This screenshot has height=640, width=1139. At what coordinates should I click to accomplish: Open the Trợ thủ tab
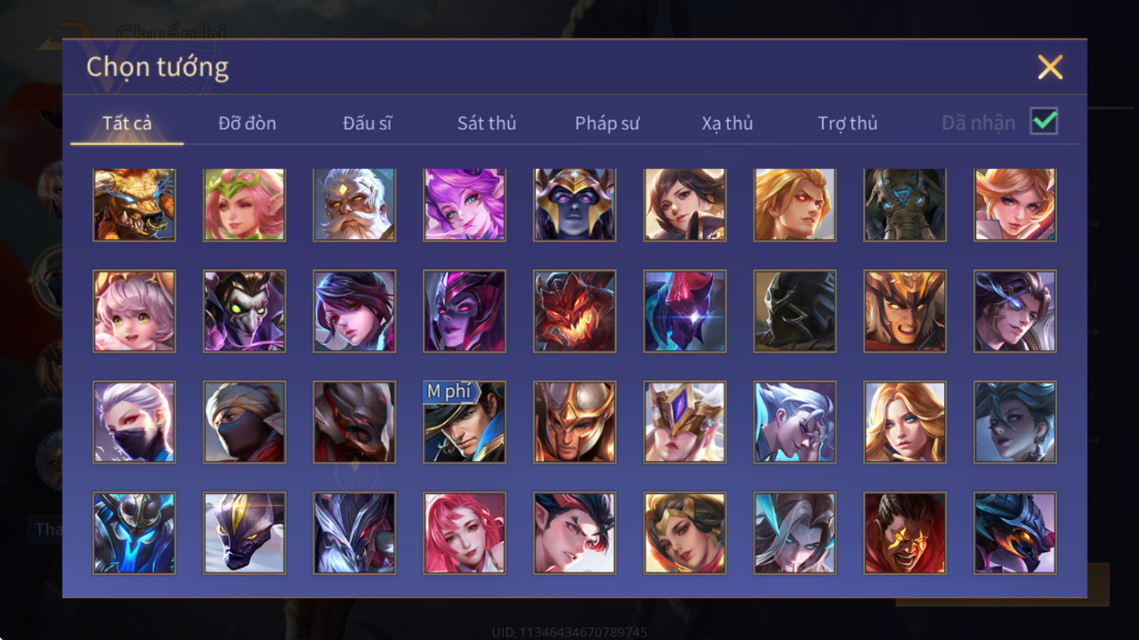tap(848, 123)
